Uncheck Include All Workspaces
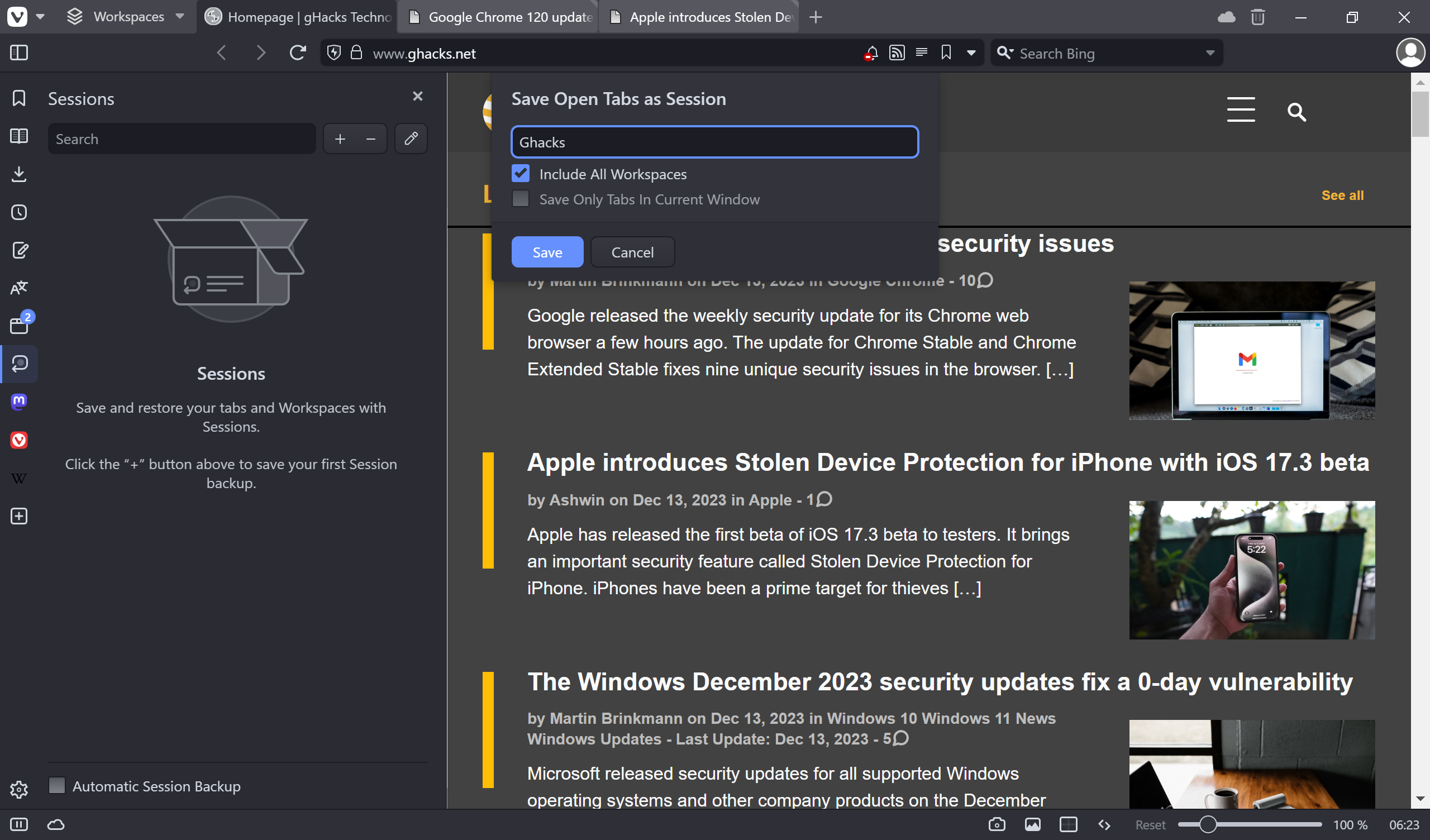The height and width of the screenshot is (840, 1430). pyautogui.click(x=521, y=174)
